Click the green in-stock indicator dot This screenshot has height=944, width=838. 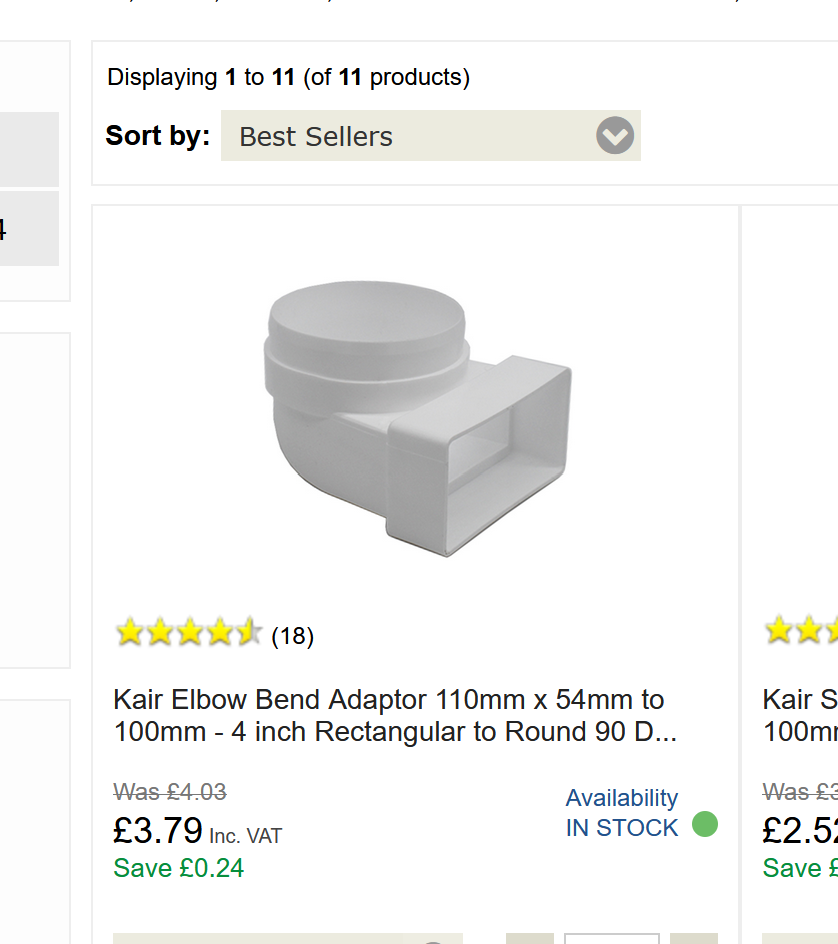point(705,825)
